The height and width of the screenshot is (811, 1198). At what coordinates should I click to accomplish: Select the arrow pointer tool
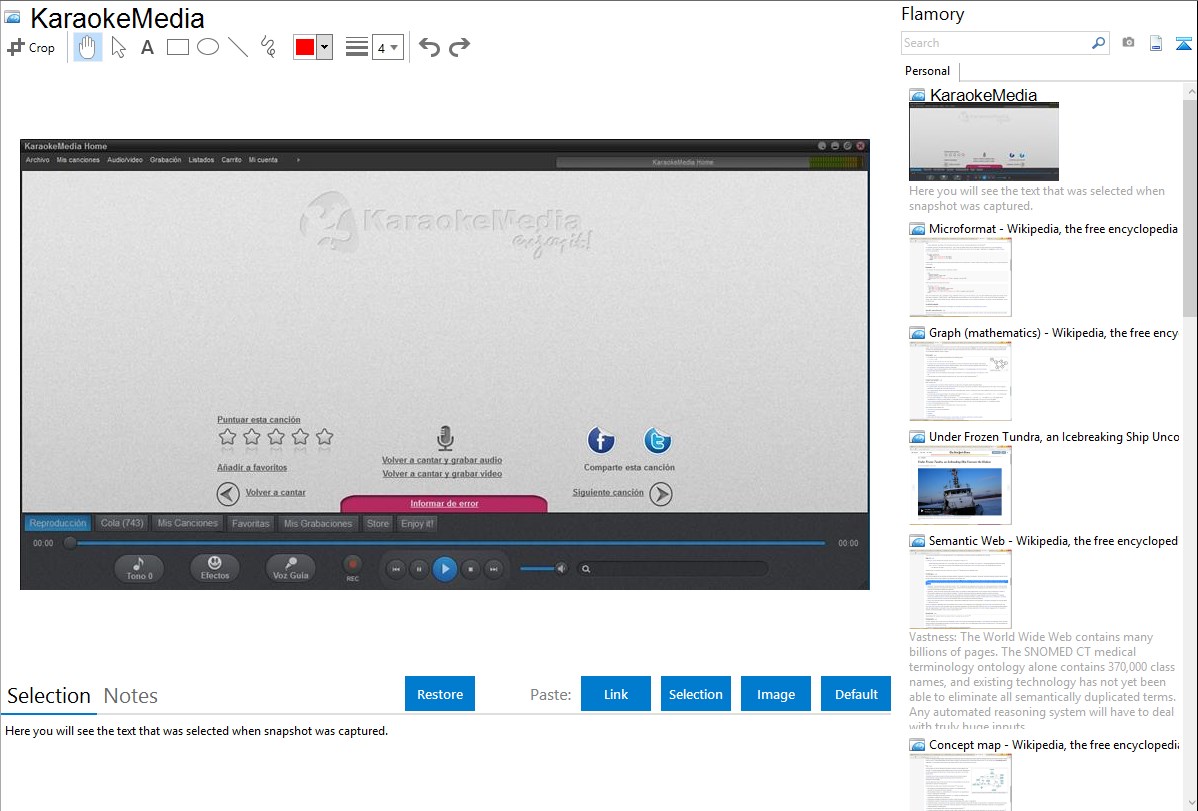click(x=118, y=47)
